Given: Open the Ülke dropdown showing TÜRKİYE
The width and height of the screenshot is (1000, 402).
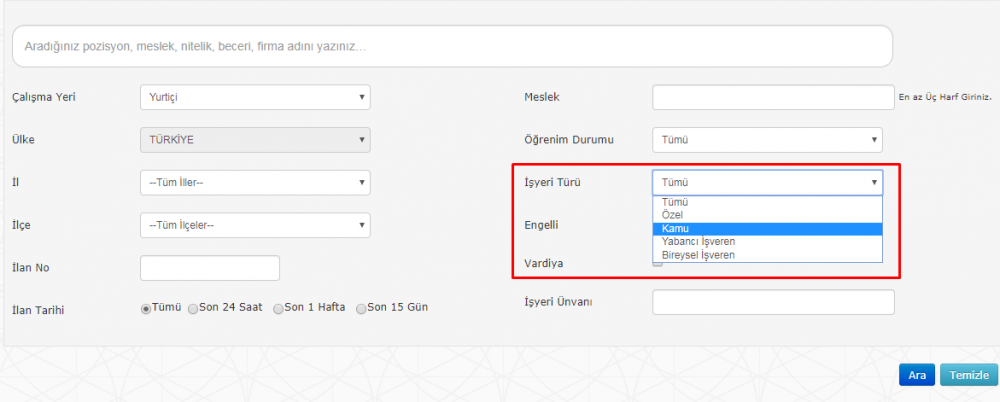Looking at the screenshot, I should (x=255, y=140).
